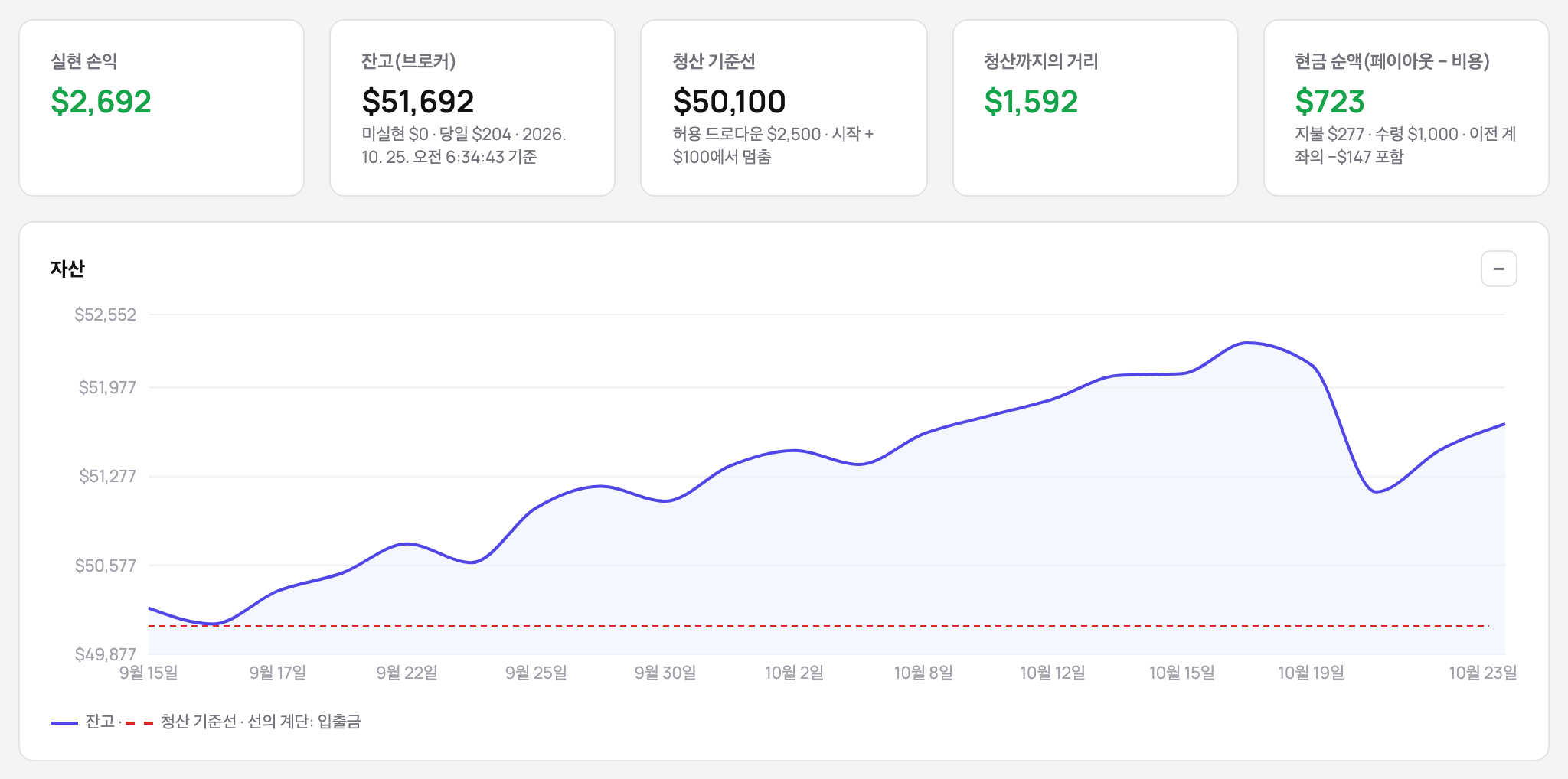Click the 10월 15일 x-axis label

[x=1182, y=673]
